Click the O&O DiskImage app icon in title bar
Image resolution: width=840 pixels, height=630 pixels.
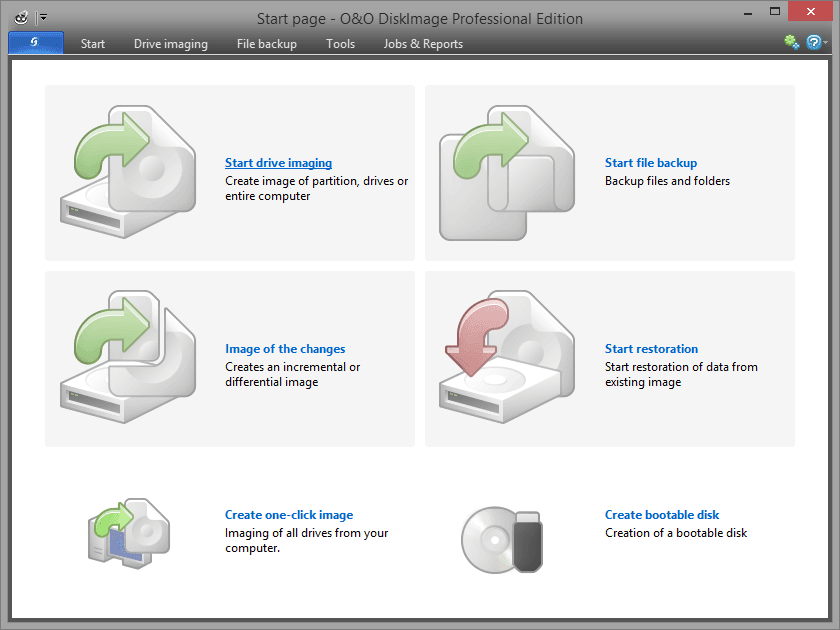21,18
